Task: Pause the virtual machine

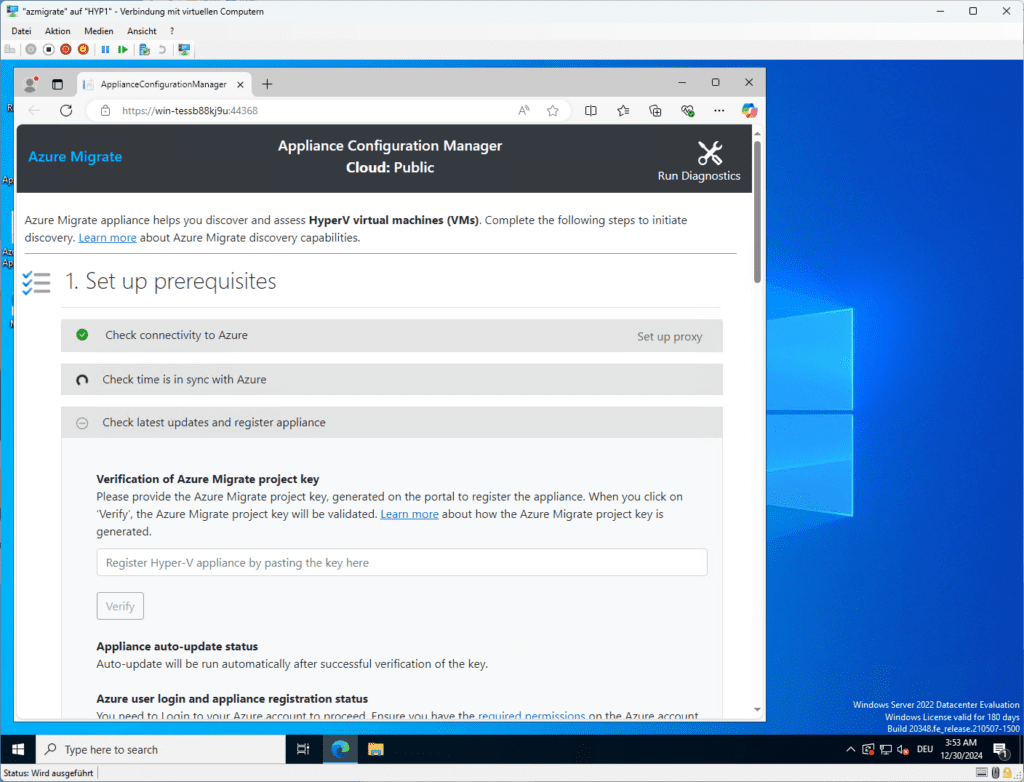Action: 105,49
